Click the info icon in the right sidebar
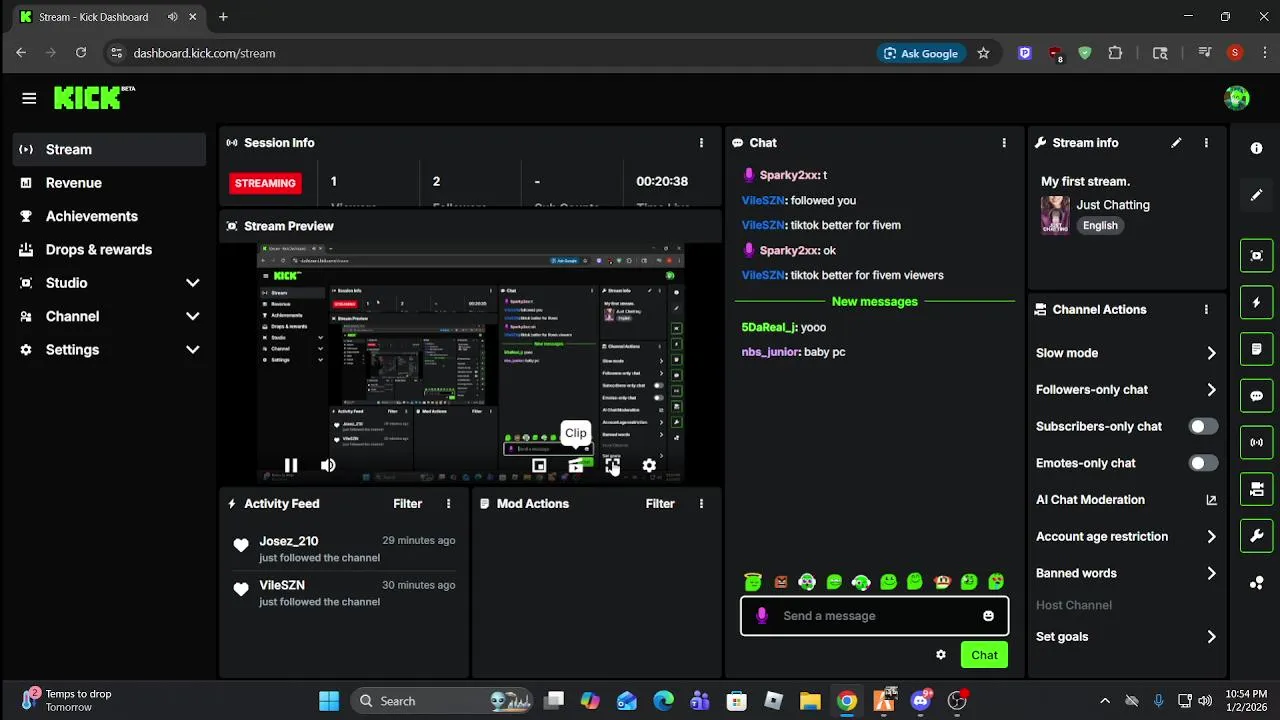This screenshot has height=720, width=1280. tap(1257, 148)
